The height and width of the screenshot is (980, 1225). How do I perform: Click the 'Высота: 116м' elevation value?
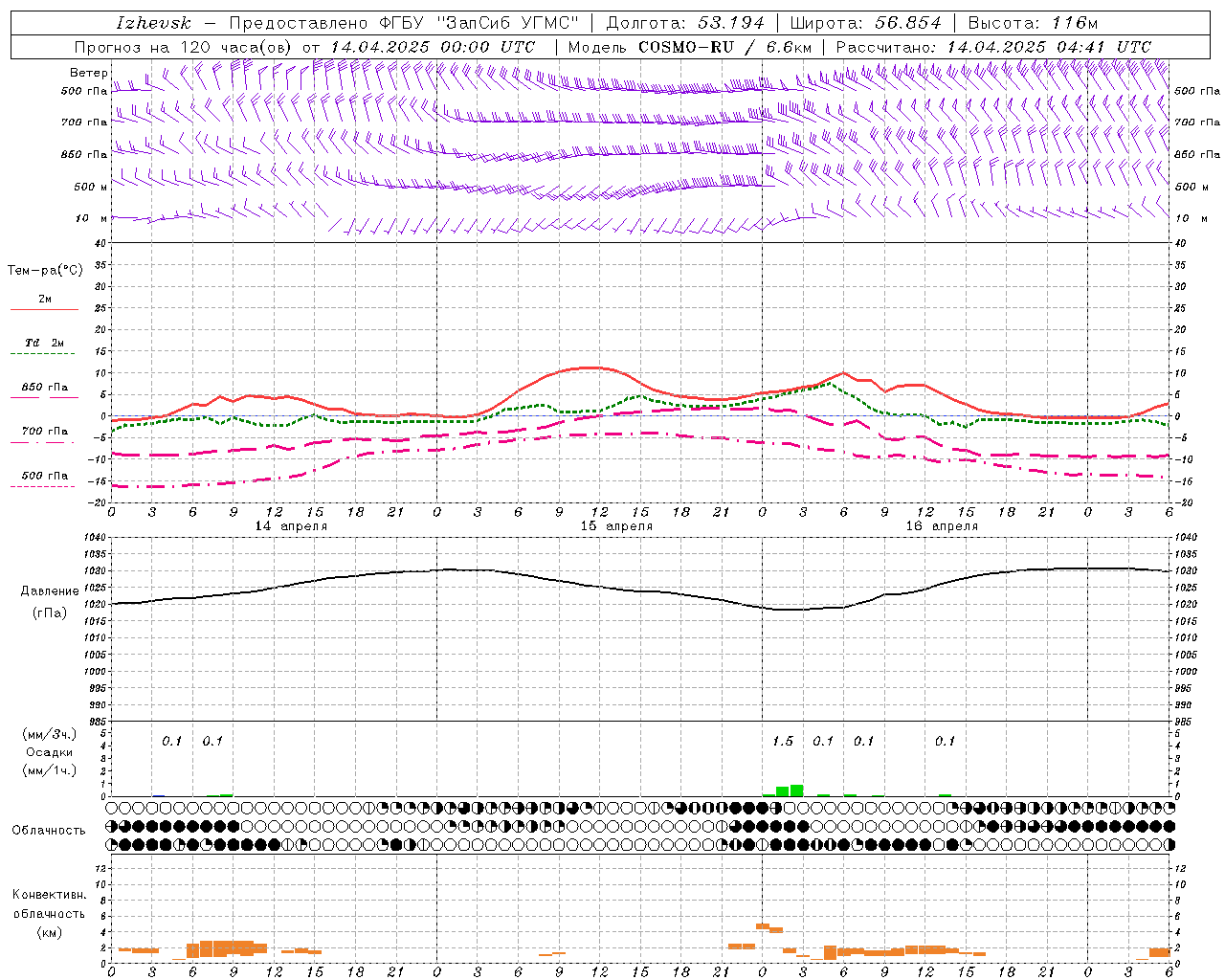(x=1033, y=23)
